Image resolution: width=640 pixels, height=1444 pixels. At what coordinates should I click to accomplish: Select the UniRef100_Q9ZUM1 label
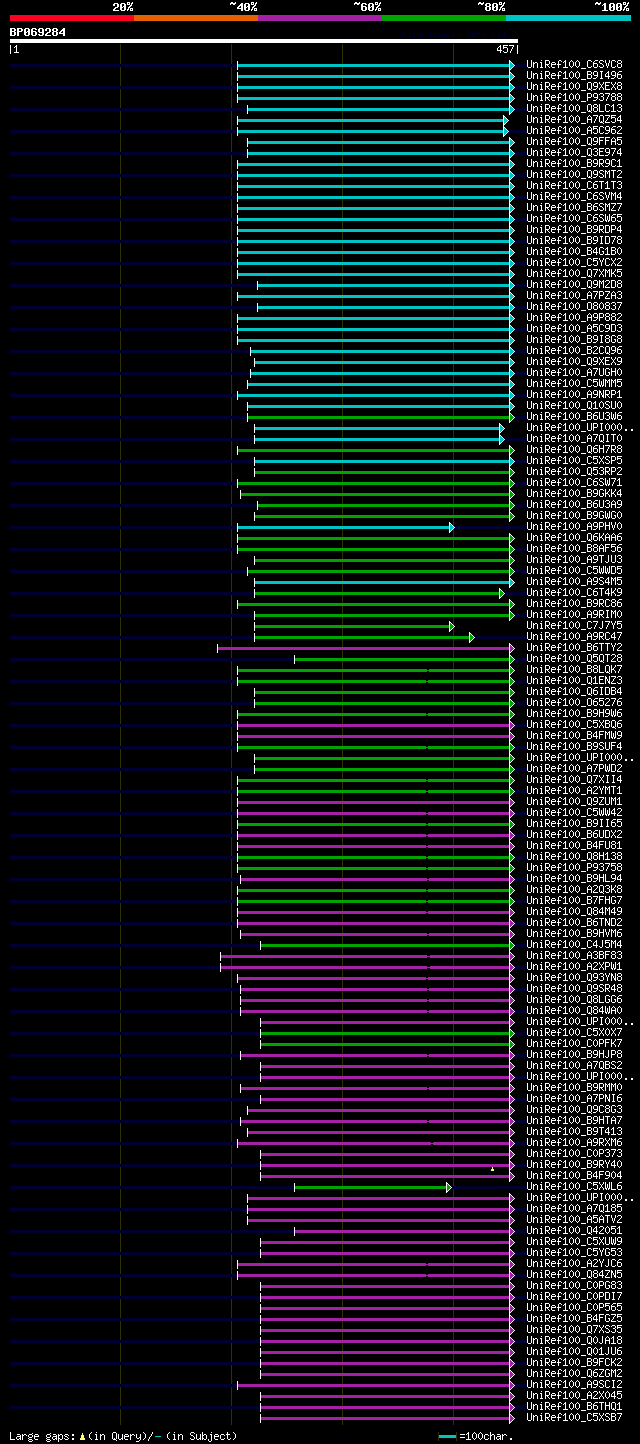coord(574,801)
